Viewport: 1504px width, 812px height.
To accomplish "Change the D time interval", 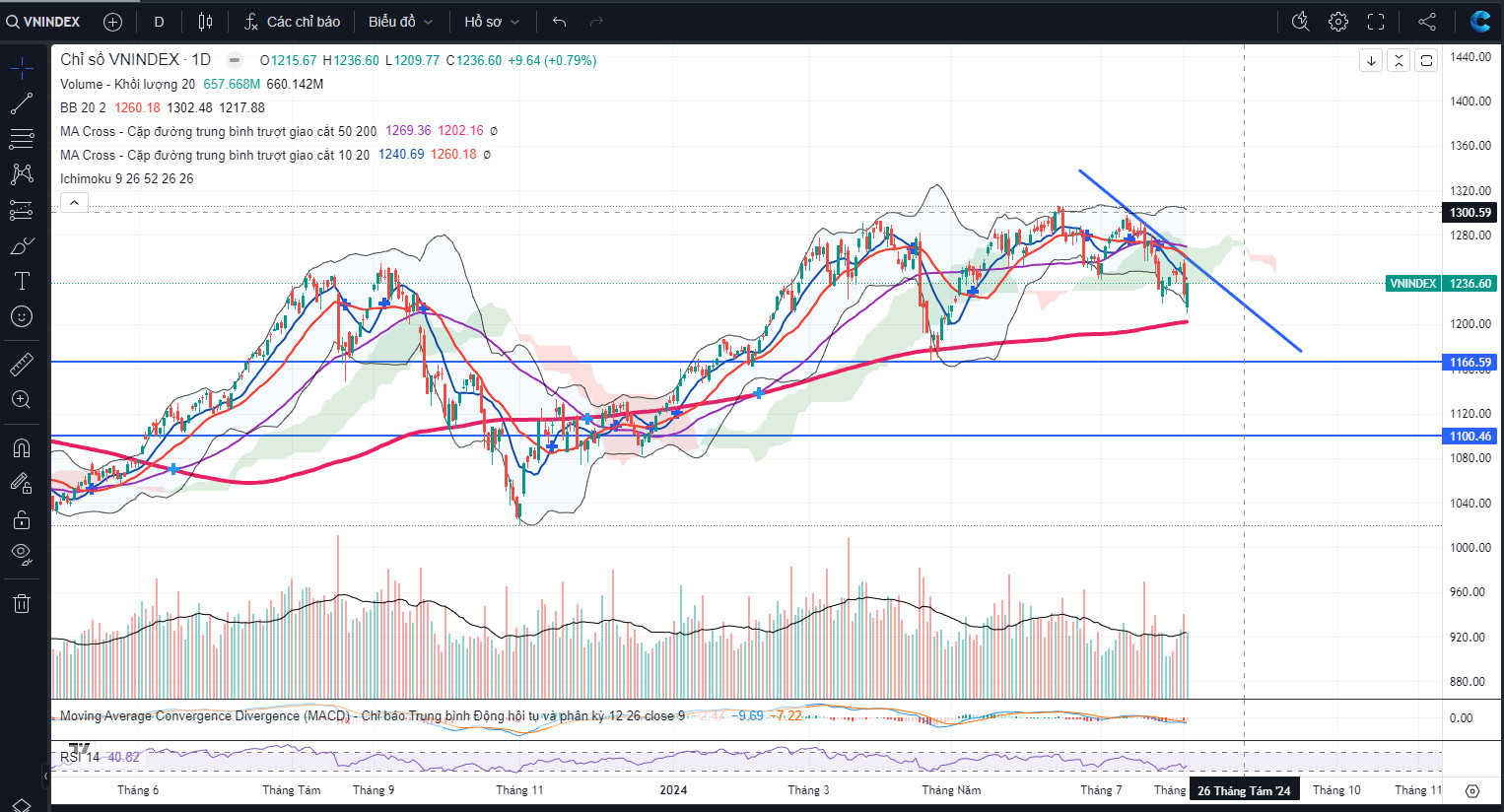I will pos(159,22).
